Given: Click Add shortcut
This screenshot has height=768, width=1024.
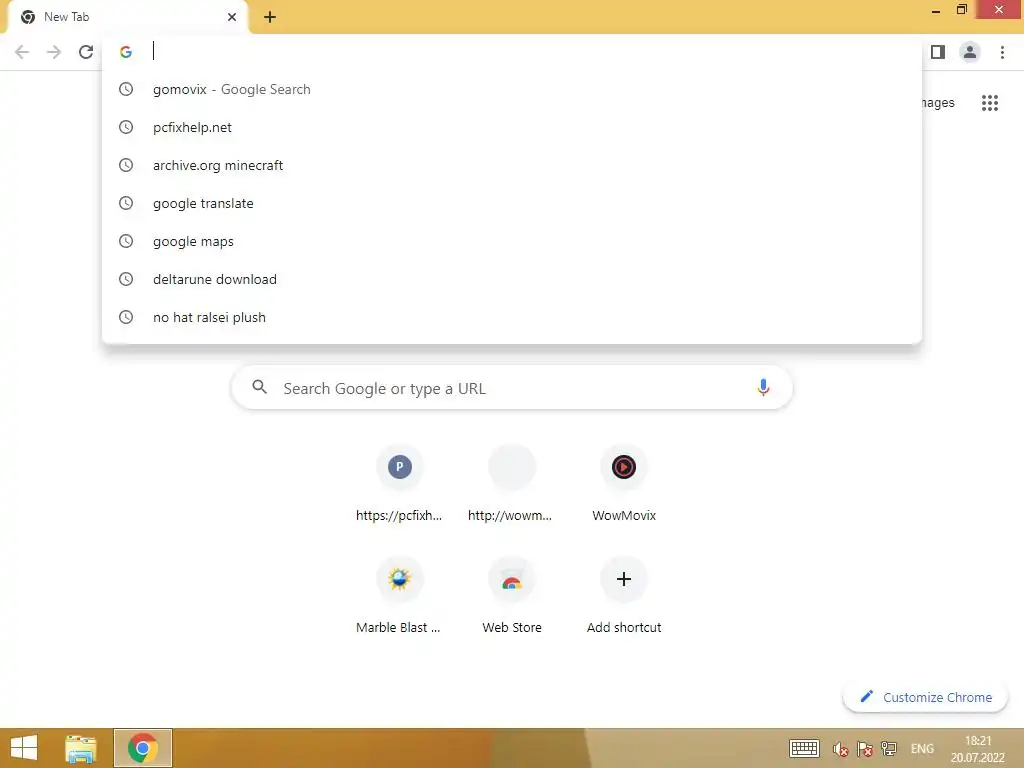Looking at the screenshot, I should (x=624, y=596).
